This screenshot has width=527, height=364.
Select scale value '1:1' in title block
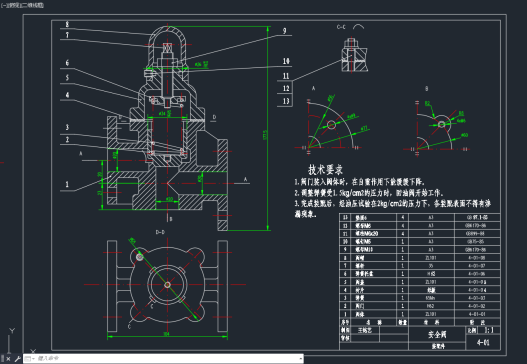(489, 330)
